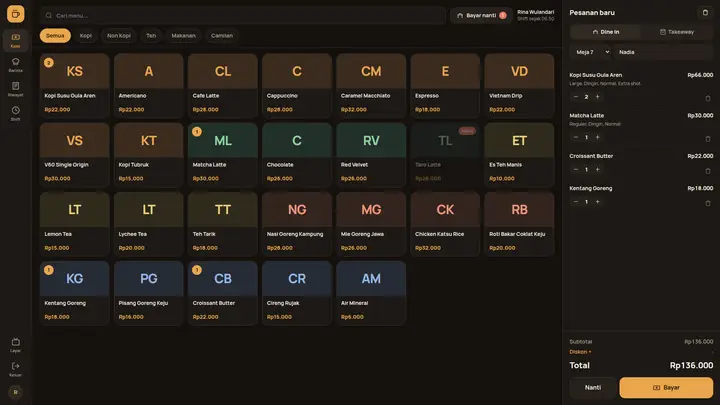Delete Kentang Goreng from order

pyautogui.click(x=708, y=202)
